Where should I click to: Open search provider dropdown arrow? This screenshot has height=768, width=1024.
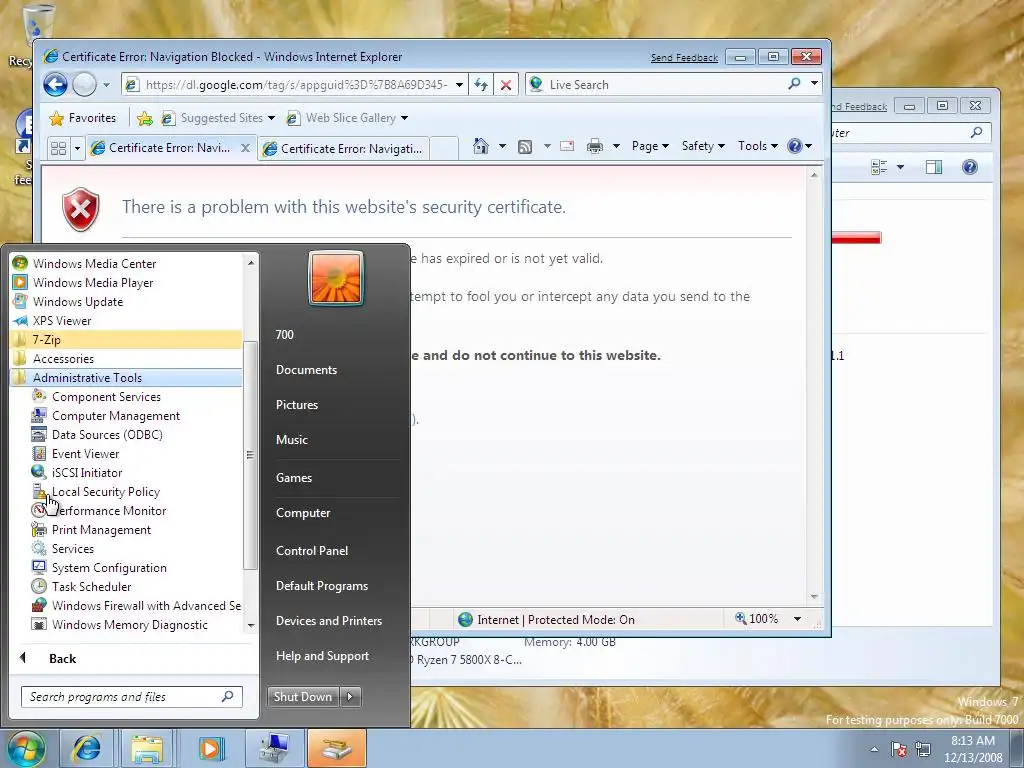pyautogui.click(x=814, y=84)
